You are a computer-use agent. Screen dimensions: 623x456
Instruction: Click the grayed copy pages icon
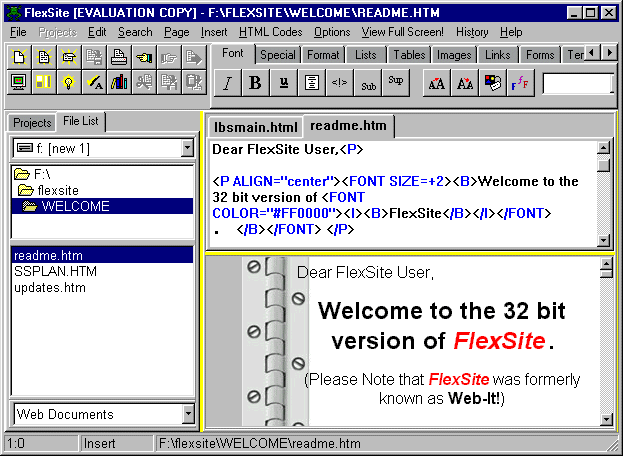(168, 82)
